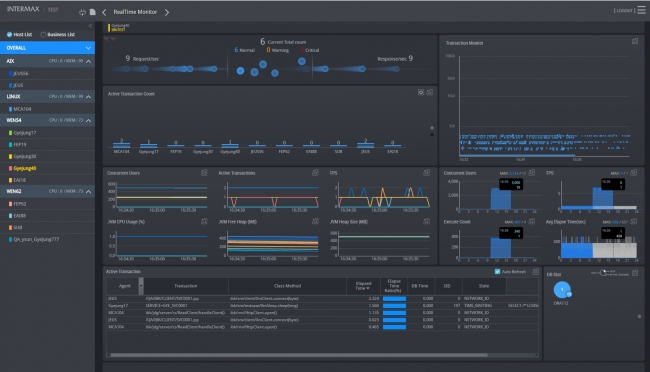Expand the Avg Elapse Time chart

(634, 221)
